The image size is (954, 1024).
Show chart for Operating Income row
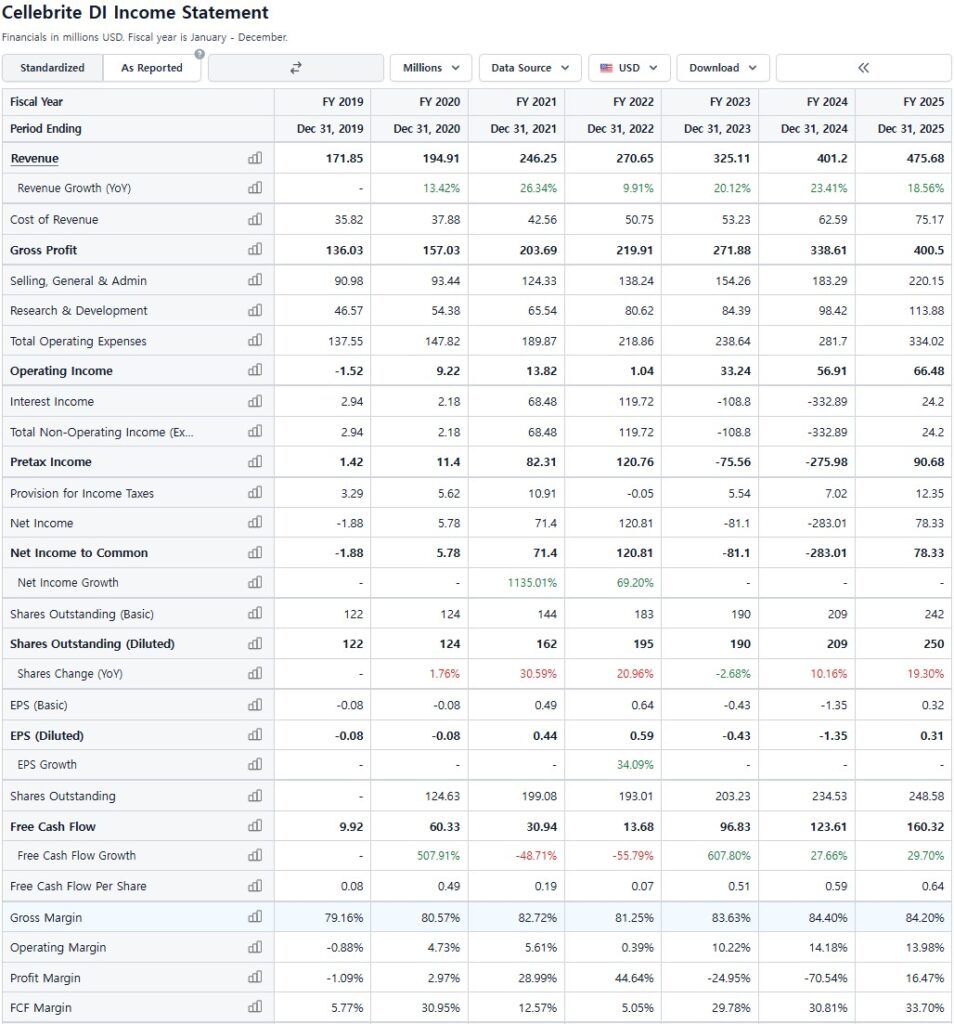(254, 370)
